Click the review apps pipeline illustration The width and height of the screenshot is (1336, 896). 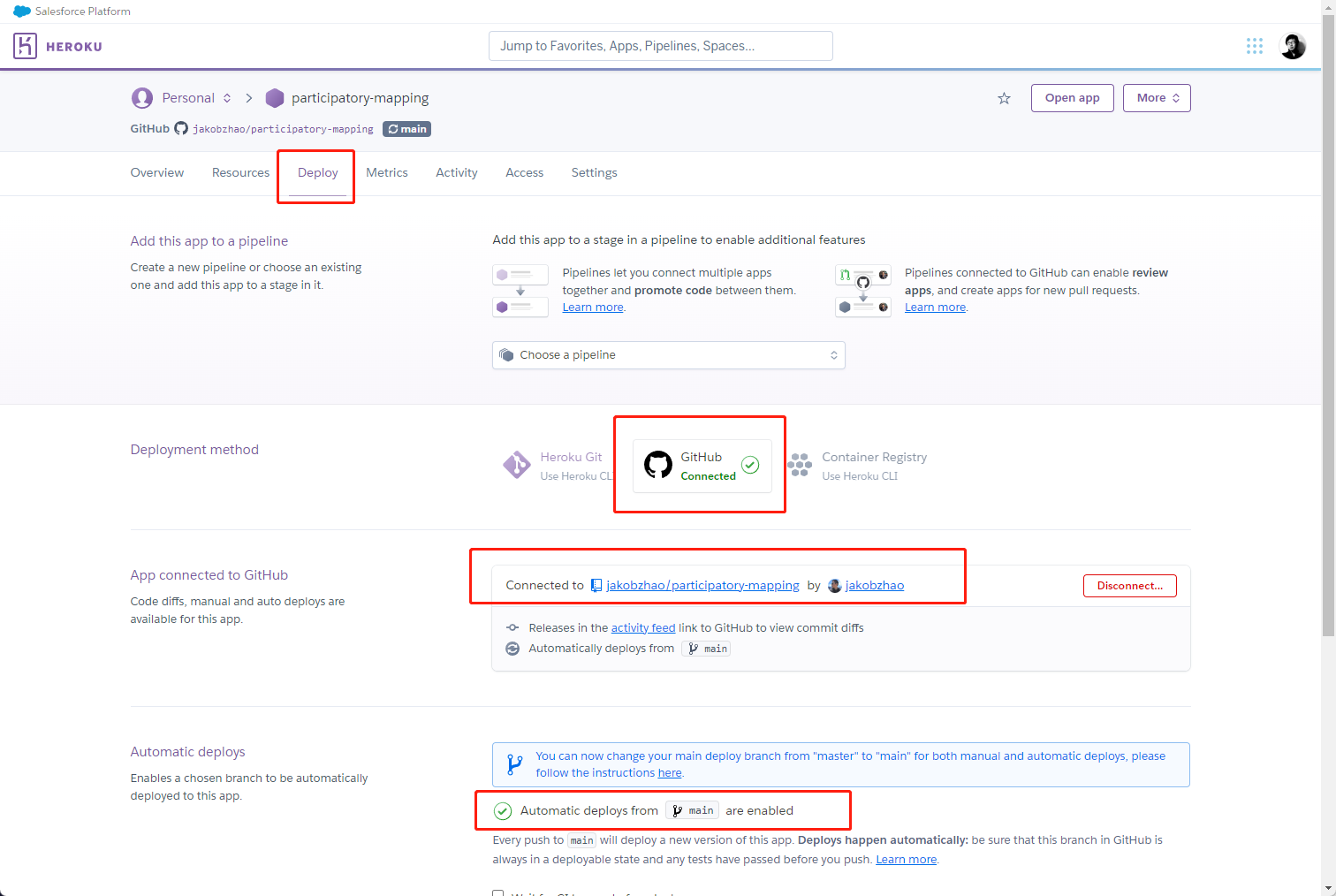(863, 291)
